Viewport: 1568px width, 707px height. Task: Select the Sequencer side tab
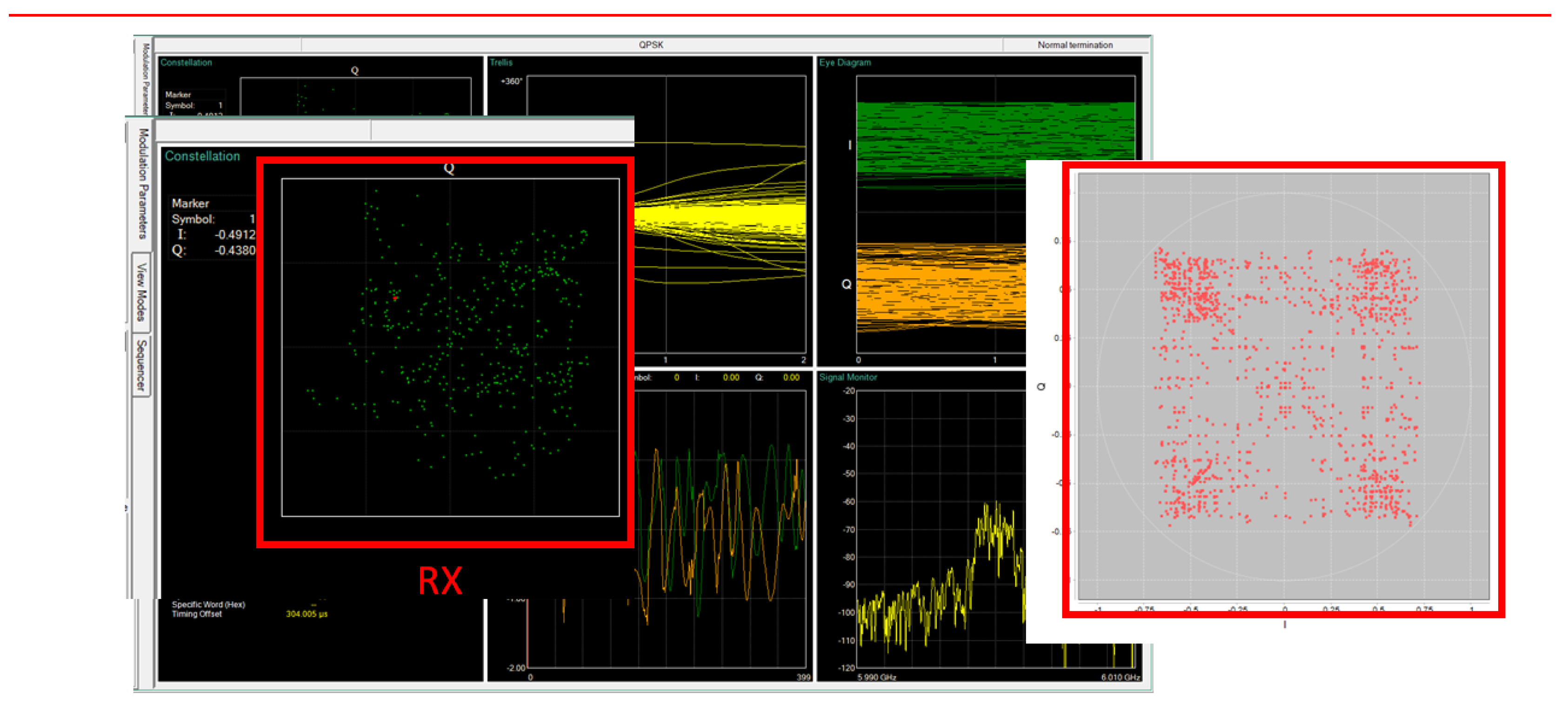click(141, 365)
